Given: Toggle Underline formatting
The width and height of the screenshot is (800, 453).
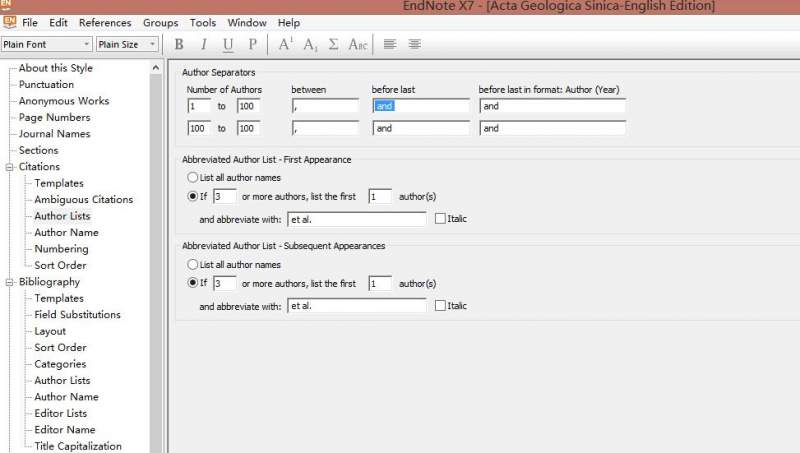Looking at the screenshot, I should coord(228,44).
